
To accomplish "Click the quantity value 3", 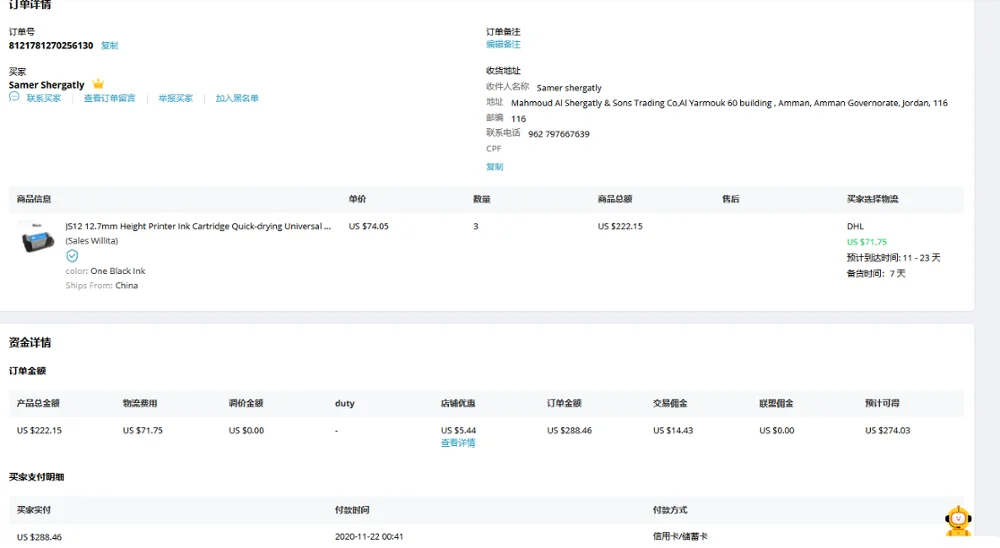I will point(476,226).
